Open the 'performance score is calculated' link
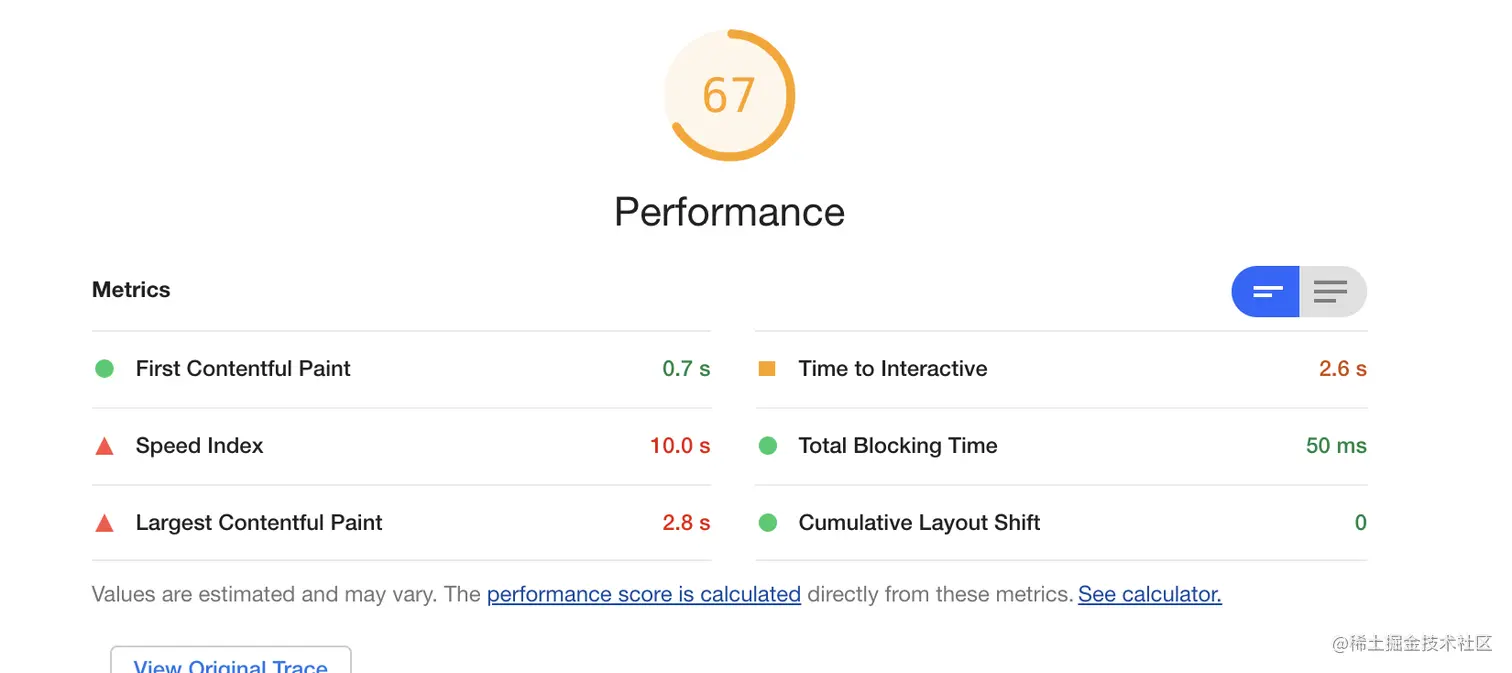 [x=644, y=594]
